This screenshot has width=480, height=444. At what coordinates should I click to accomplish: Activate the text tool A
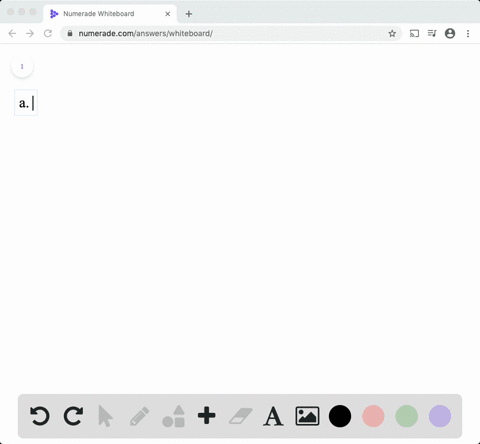click(273, 416)
